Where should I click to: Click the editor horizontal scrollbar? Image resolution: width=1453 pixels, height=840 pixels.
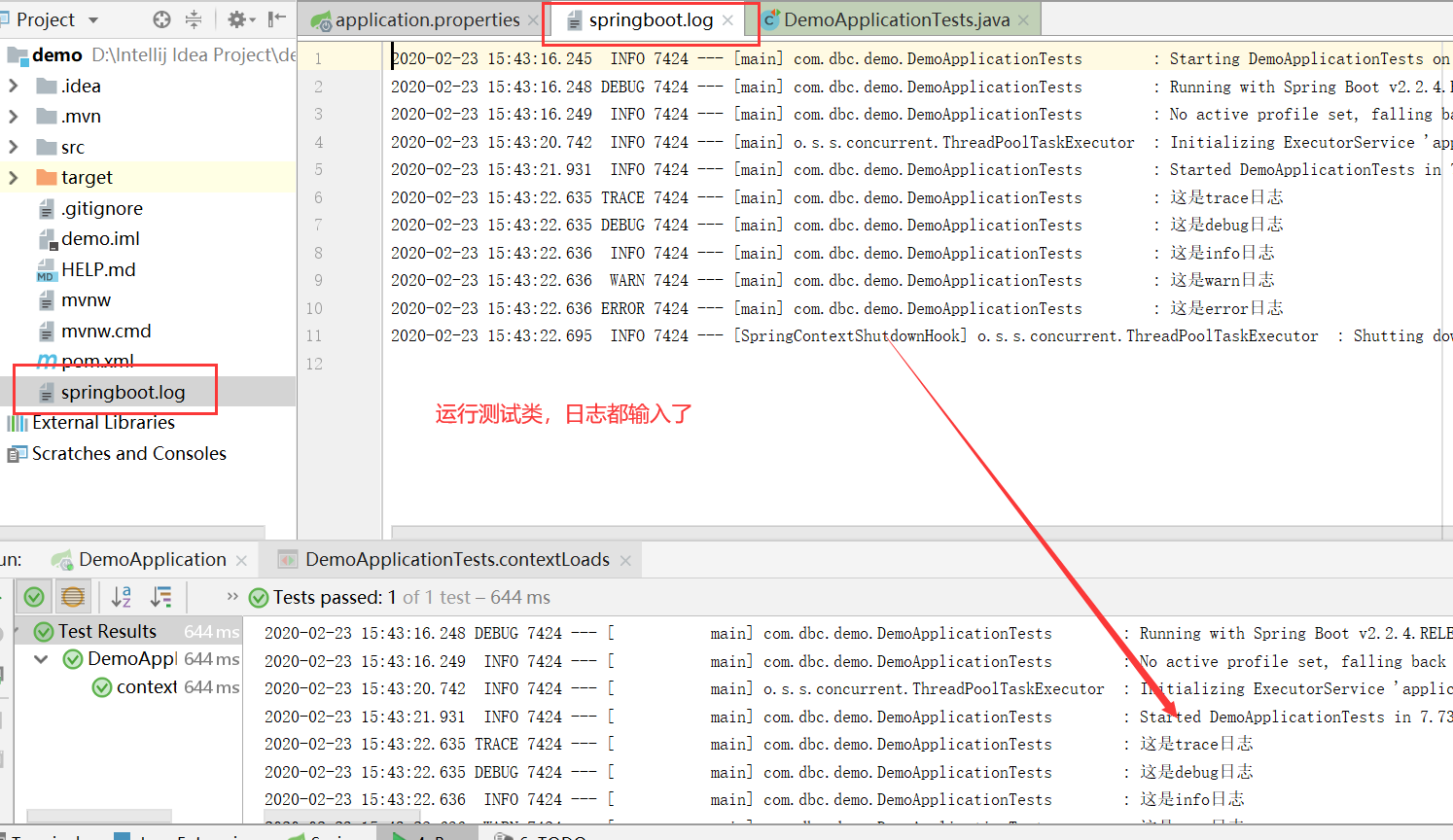pyautogui.click(x=916, y=533)
